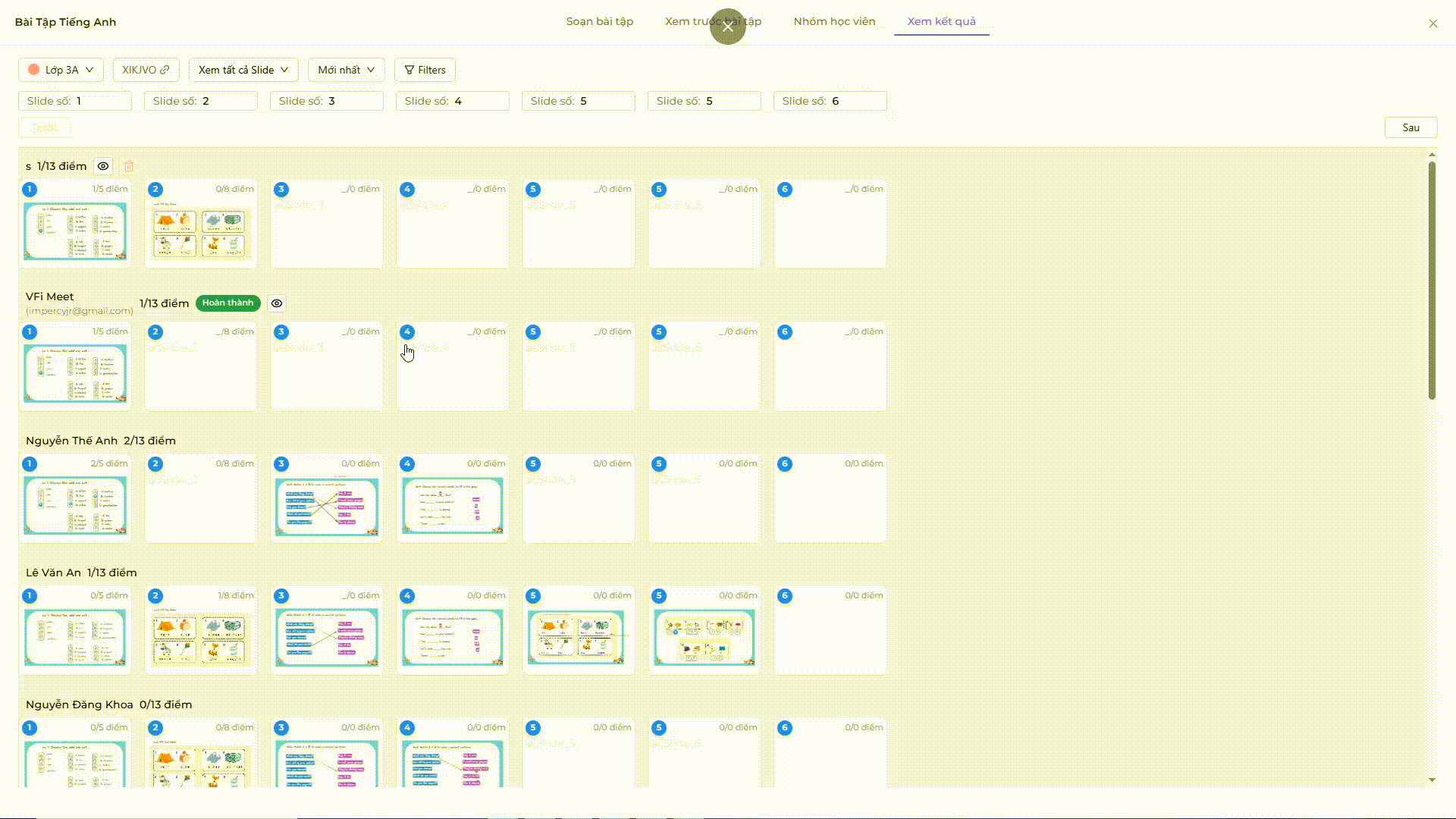Click the slide 1 badge in s row

[x=30, y=190]
